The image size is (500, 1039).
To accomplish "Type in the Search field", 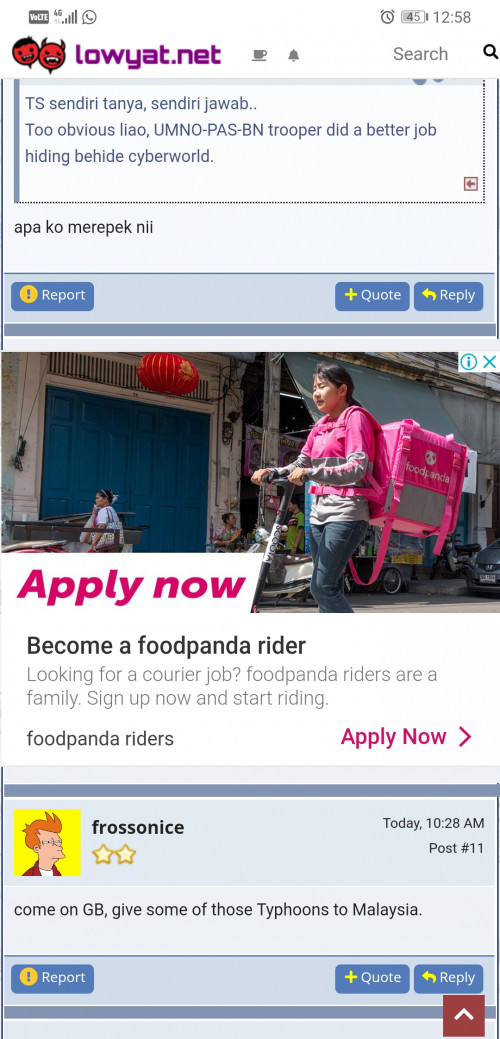I will pos(420,54).
